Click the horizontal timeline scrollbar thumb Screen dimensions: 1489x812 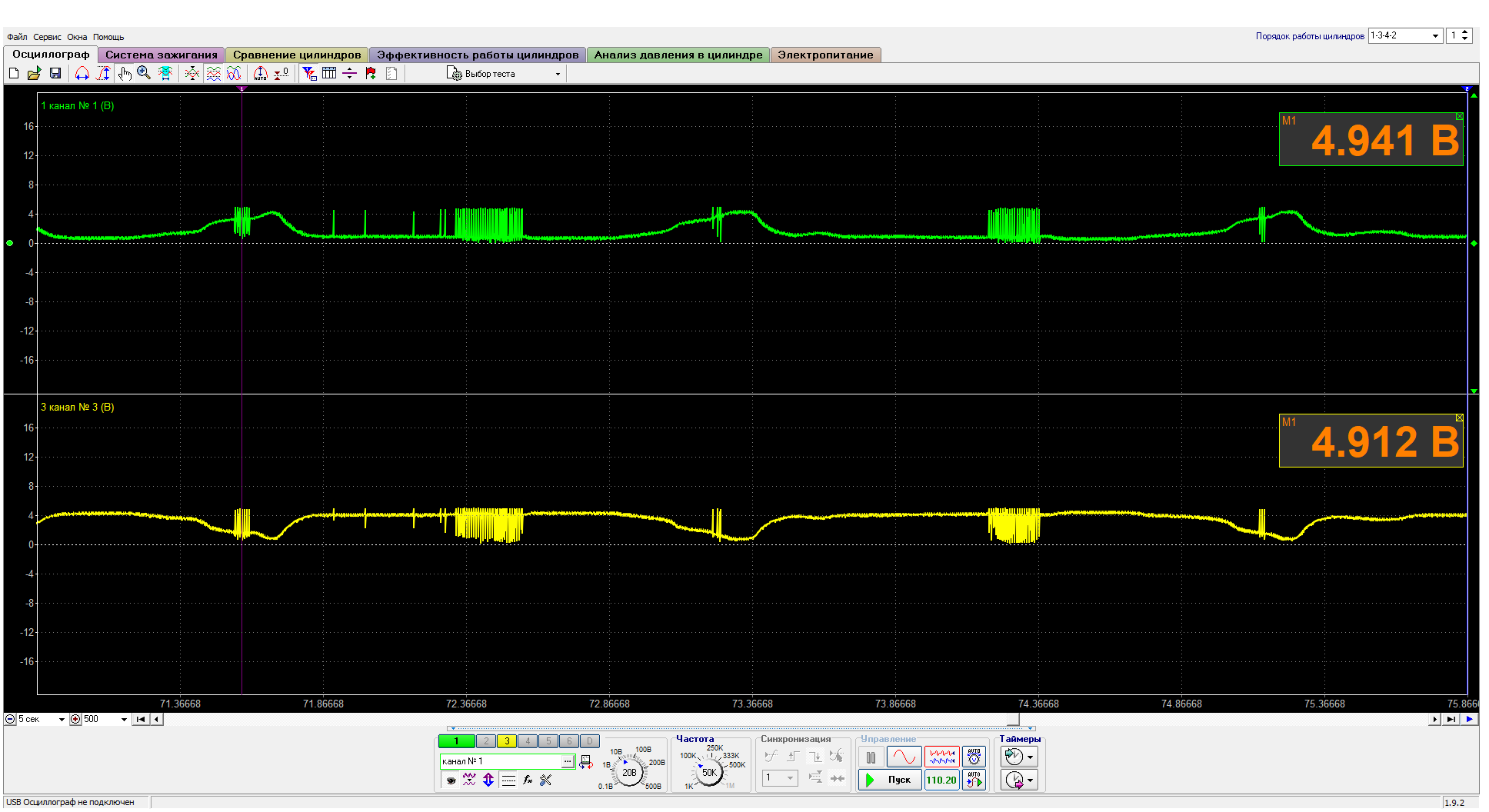[1014, 719]
